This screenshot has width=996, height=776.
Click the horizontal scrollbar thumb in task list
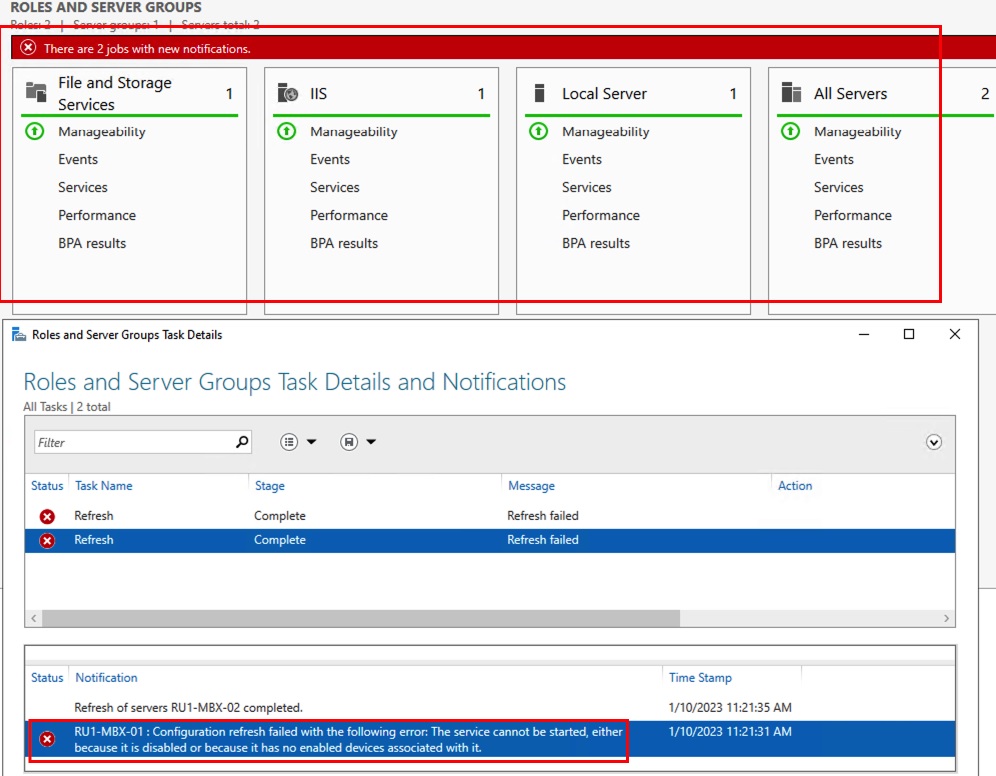(361, 618)
